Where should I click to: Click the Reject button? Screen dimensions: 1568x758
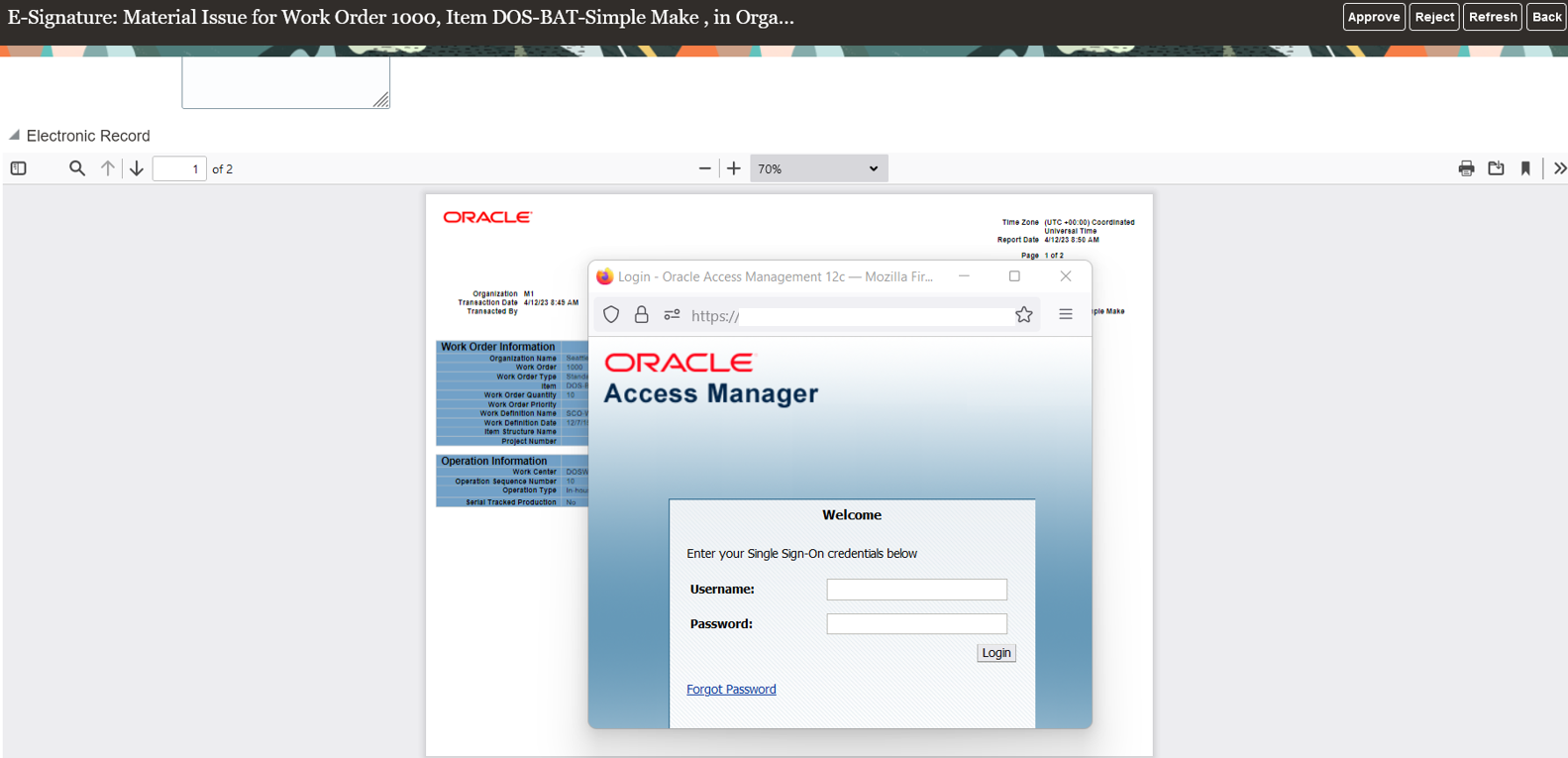1434,17
